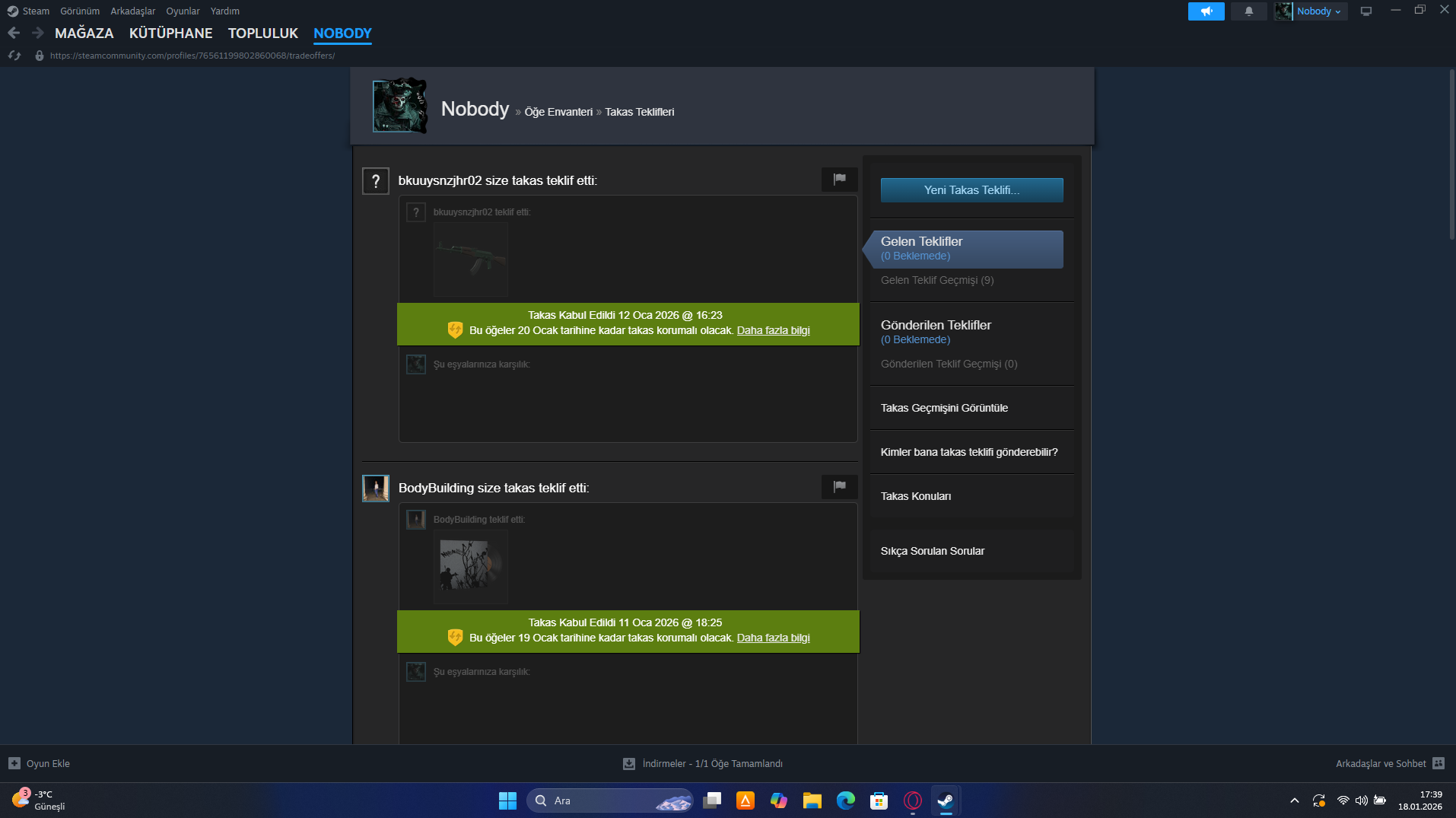Open the Yardım menu
The image size is (1456, 818).
click(225, 11)
